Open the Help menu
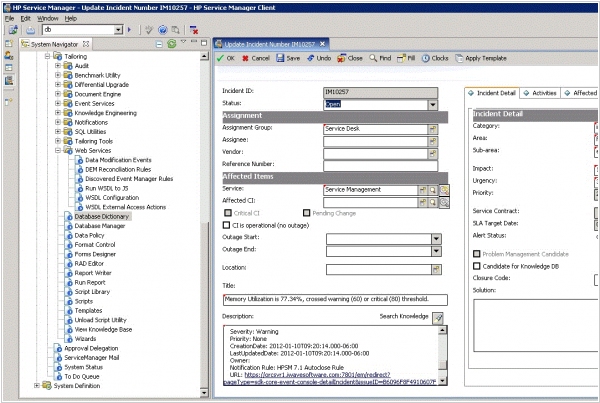The height and width of the screenshot is (403, 600). click(70, 18)
